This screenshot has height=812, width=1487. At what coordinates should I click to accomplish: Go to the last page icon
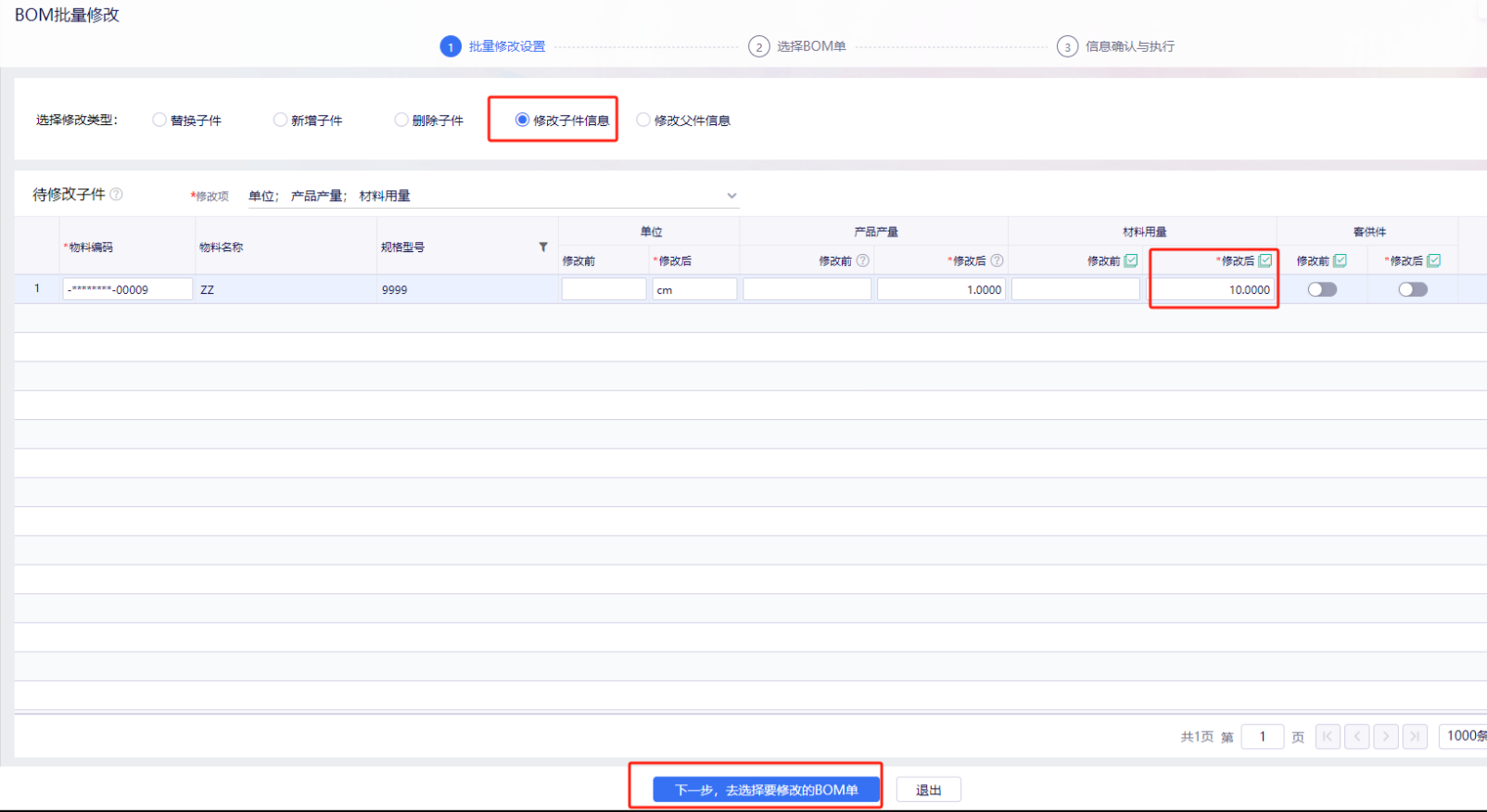pos(1415,736)
